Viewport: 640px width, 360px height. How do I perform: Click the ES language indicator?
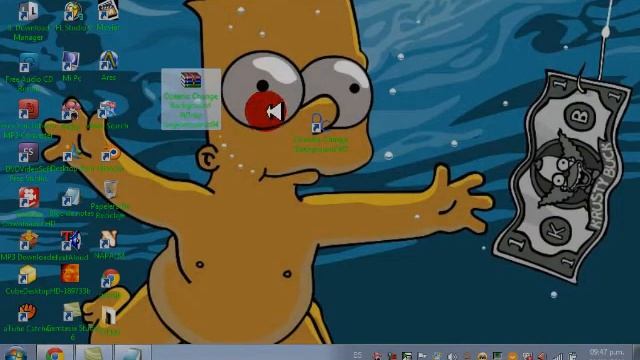click(x=358, y=355)
